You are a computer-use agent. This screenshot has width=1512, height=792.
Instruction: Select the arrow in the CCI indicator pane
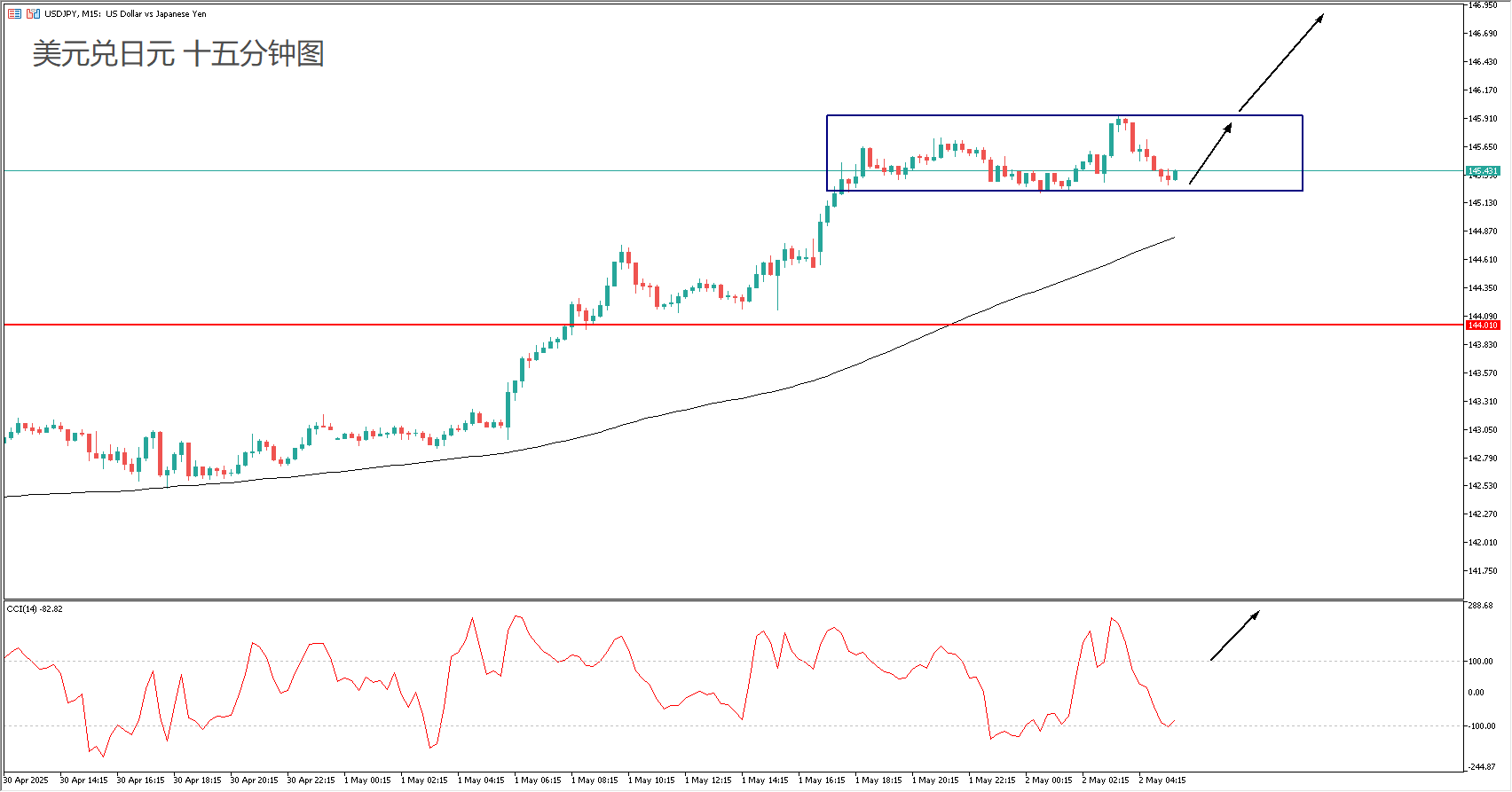tap(1234, 636)
